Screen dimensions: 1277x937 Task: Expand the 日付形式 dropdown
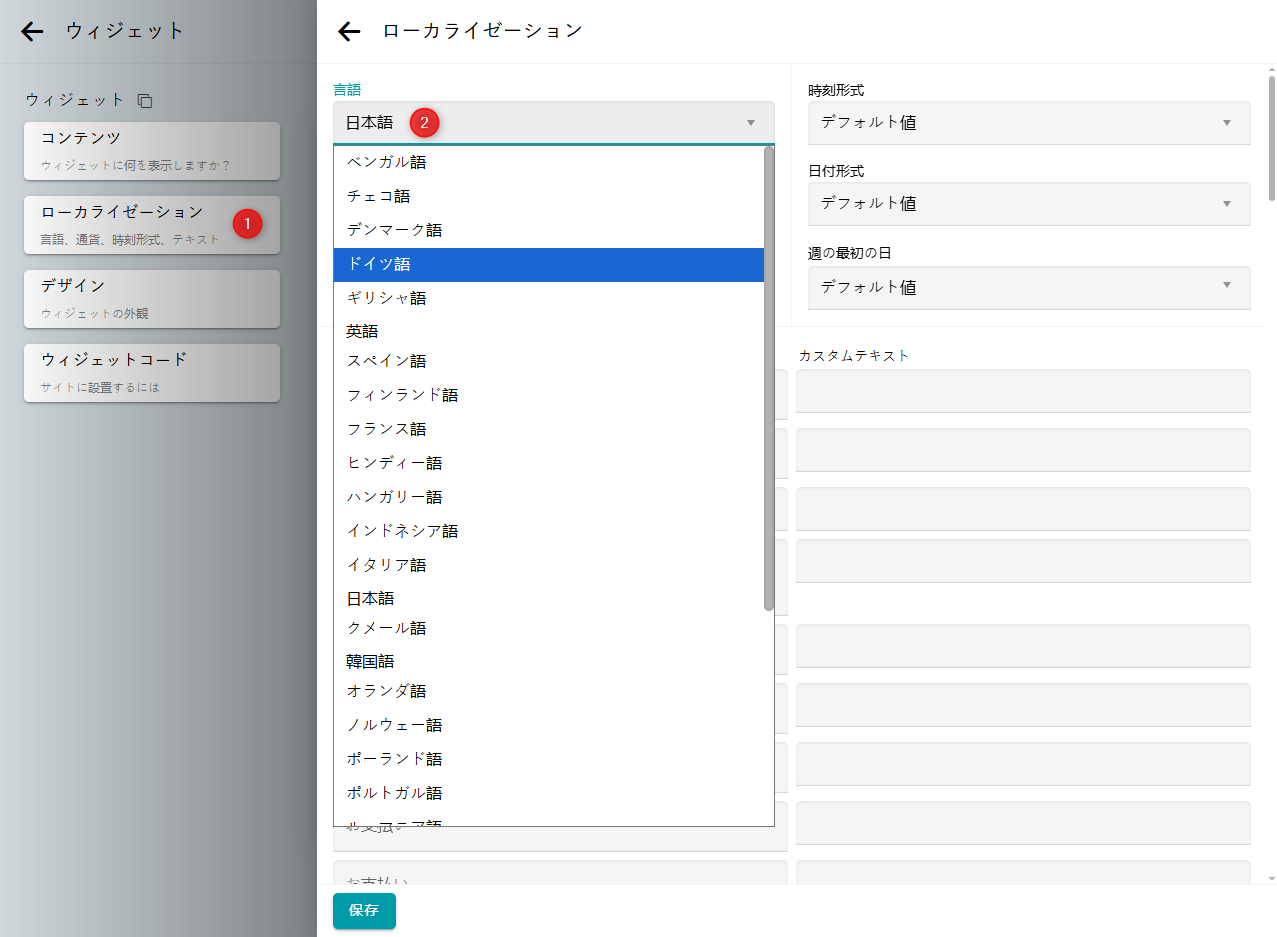pyautogui.click(x=1028, y=204)
